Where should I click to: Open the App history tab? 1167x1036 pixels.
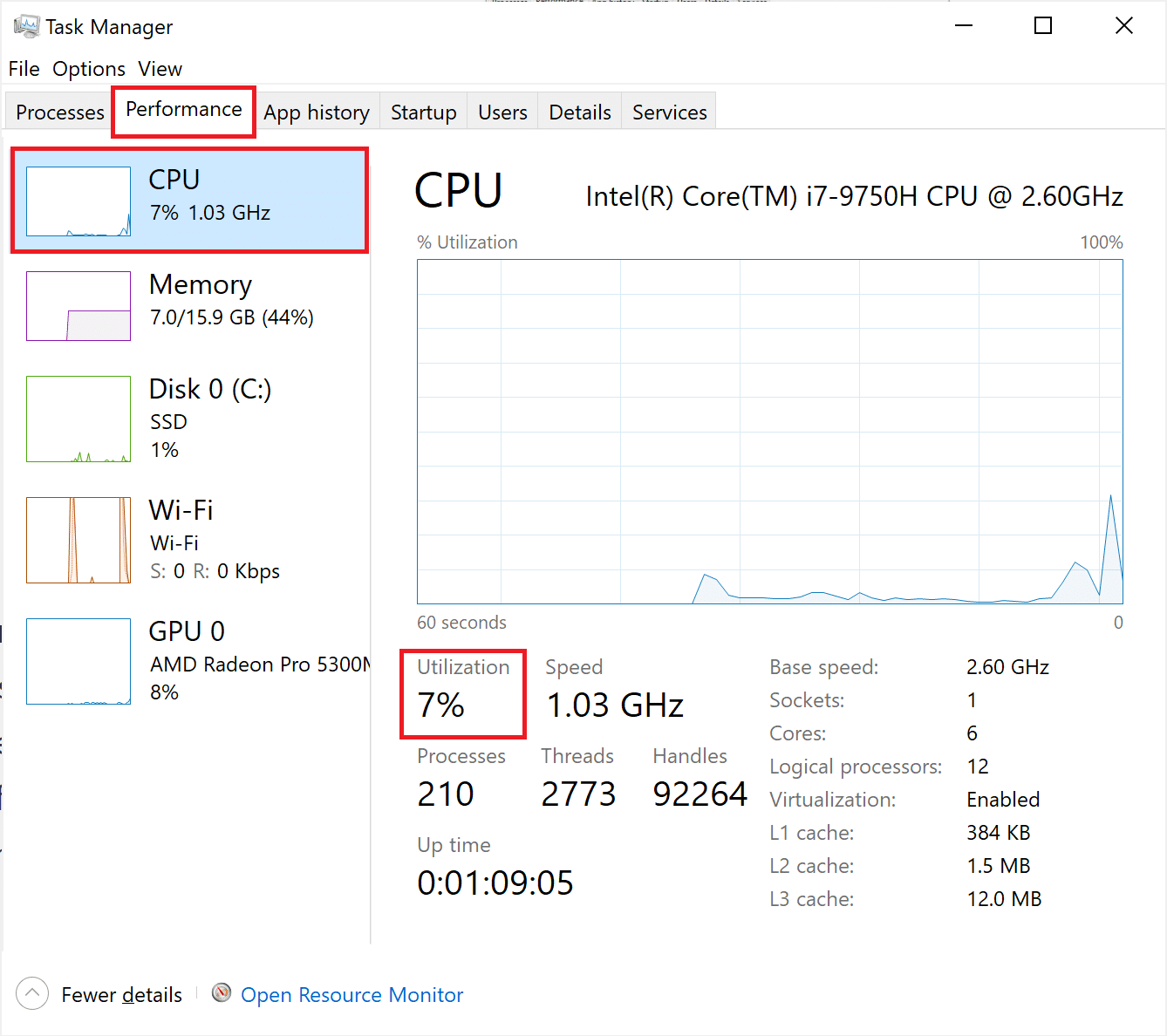point(317,112)
